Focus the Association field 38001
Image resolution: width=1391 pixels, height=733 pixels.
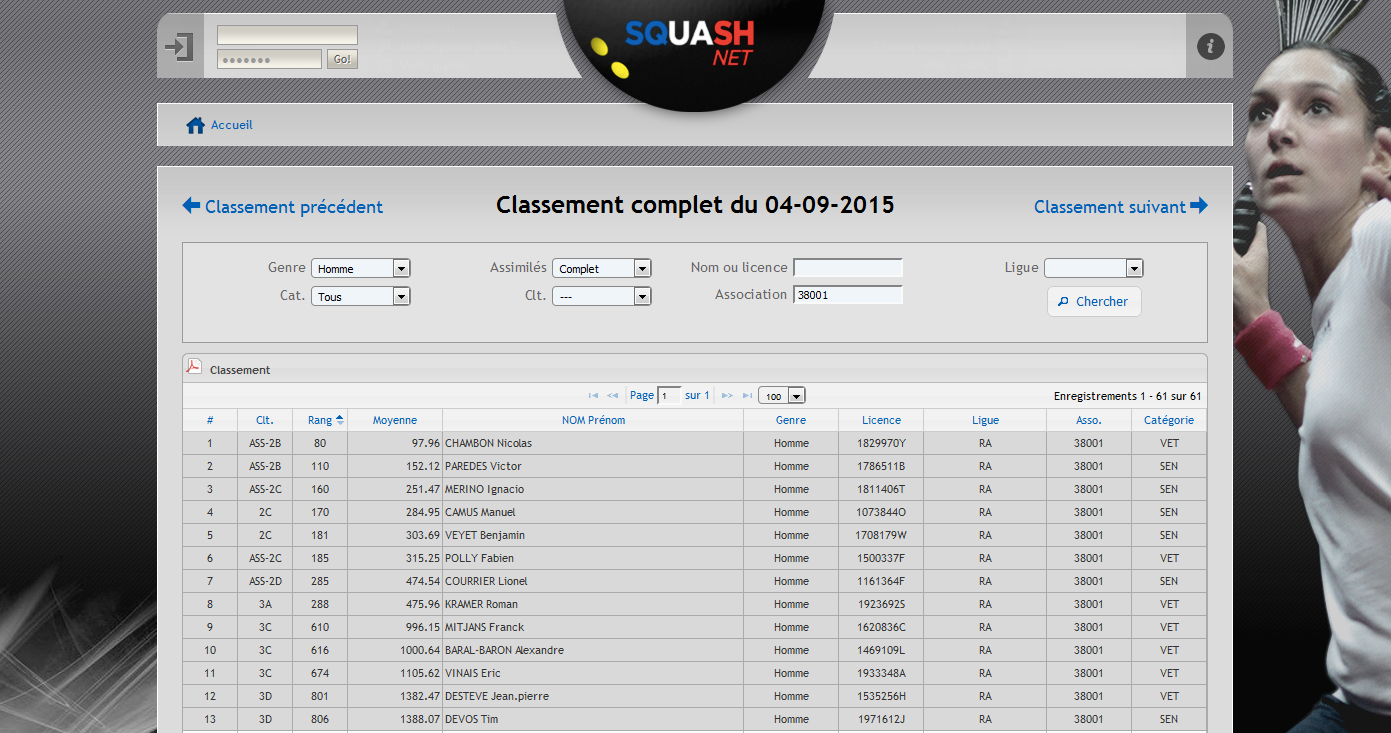(848, 295)
